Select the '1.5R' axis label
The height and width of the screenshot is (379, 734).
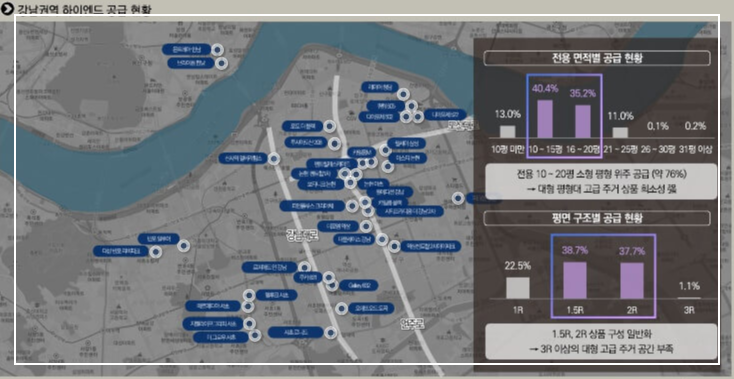point(575,310)
